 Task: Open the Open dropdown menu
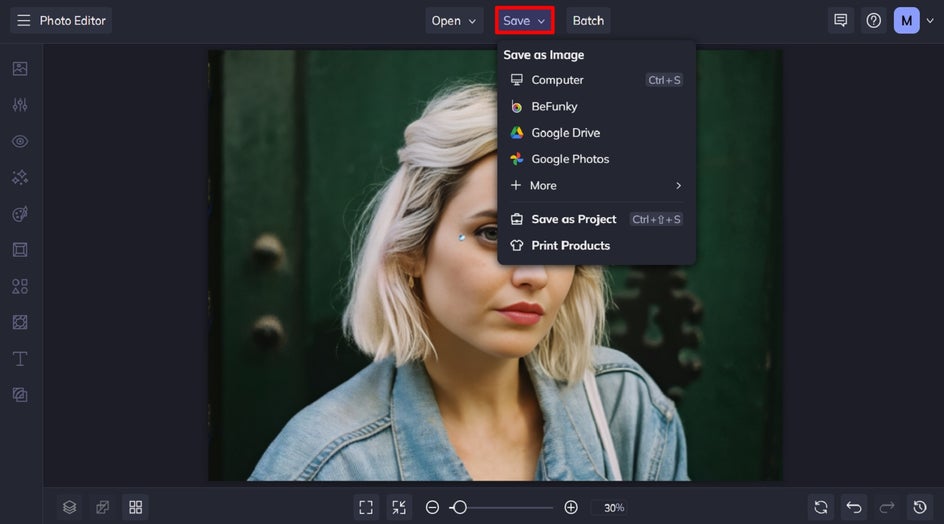click(x=454, y=20)
